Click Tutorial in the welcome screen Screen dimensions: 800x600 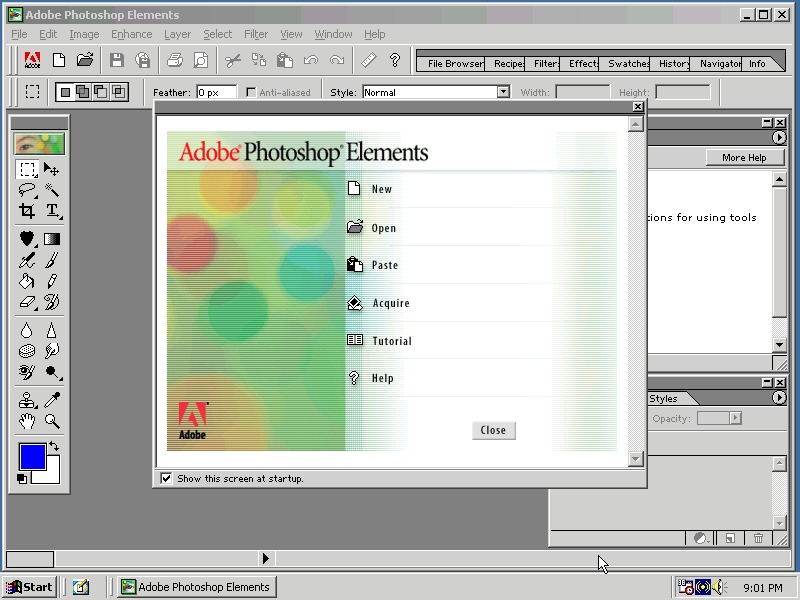392,341
